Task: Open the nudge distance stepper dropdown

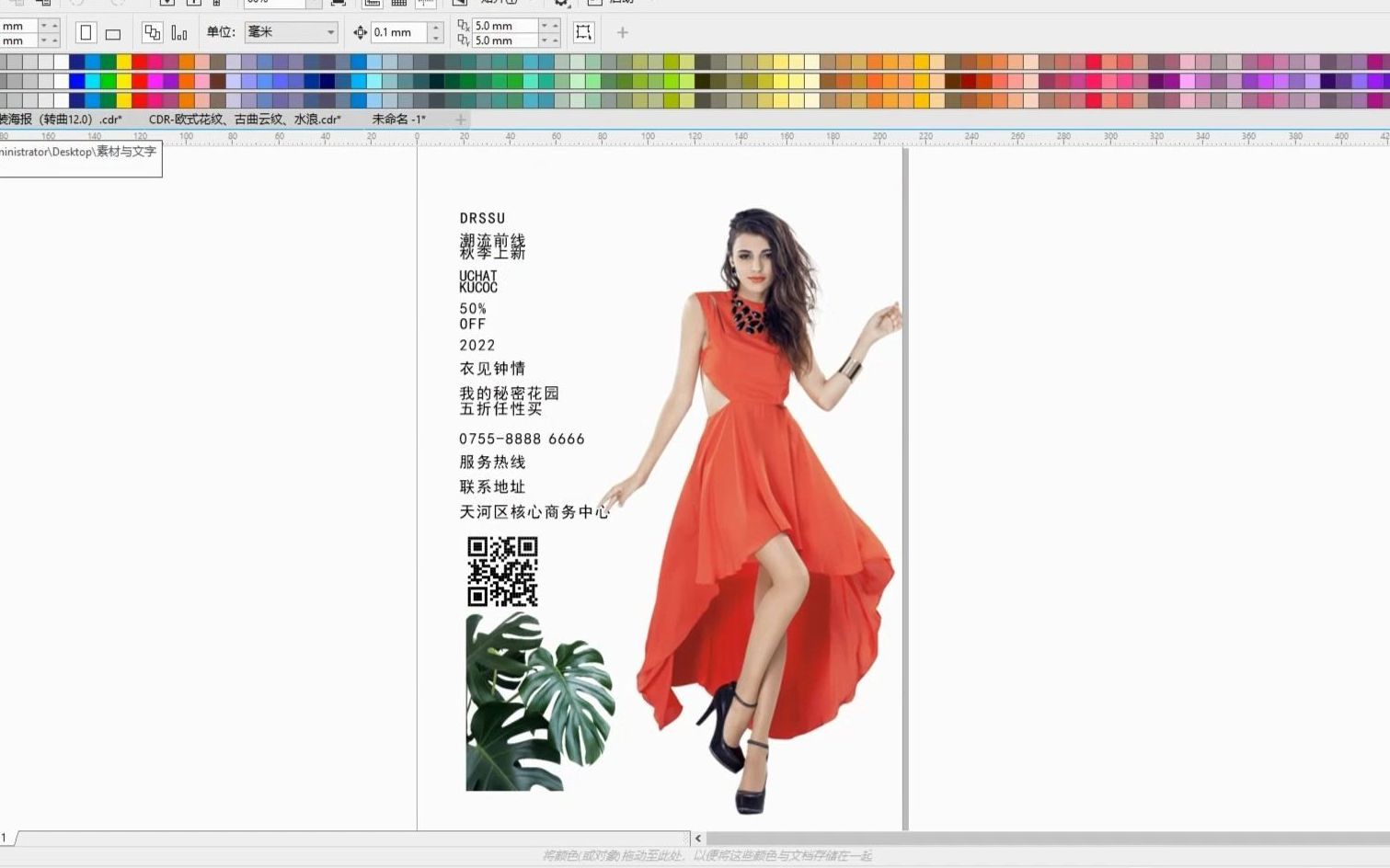Action: [x=437, y=32]
